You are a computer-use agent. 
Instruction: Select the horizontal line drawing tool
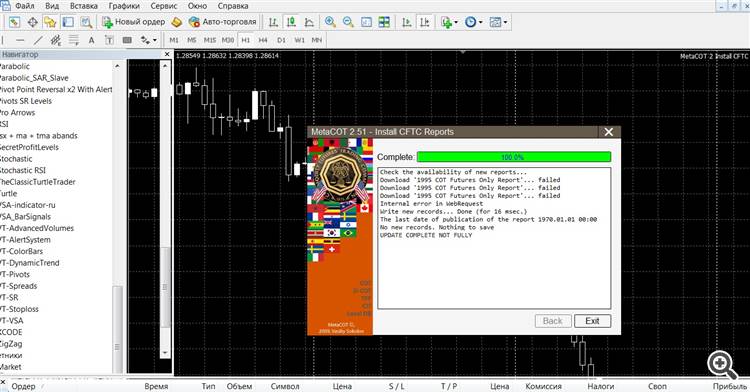(20, 40)
